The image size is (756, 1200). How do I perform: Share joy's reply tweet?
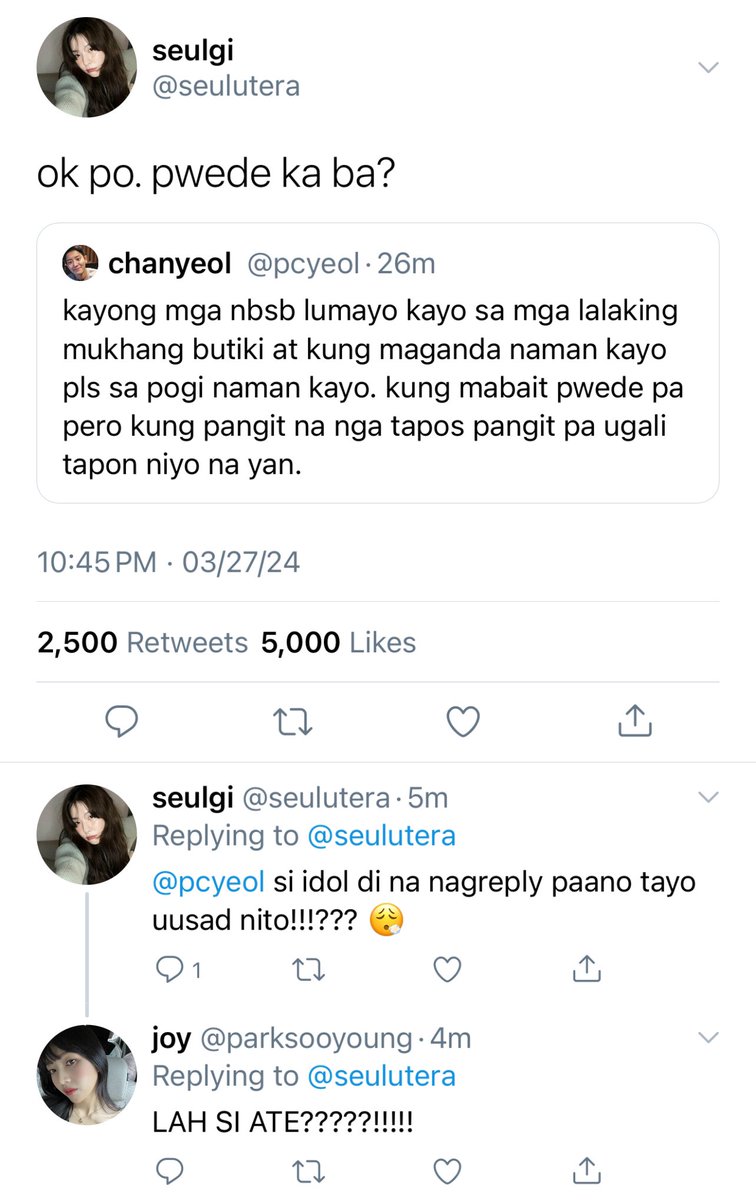click(x=588, y=1169)
